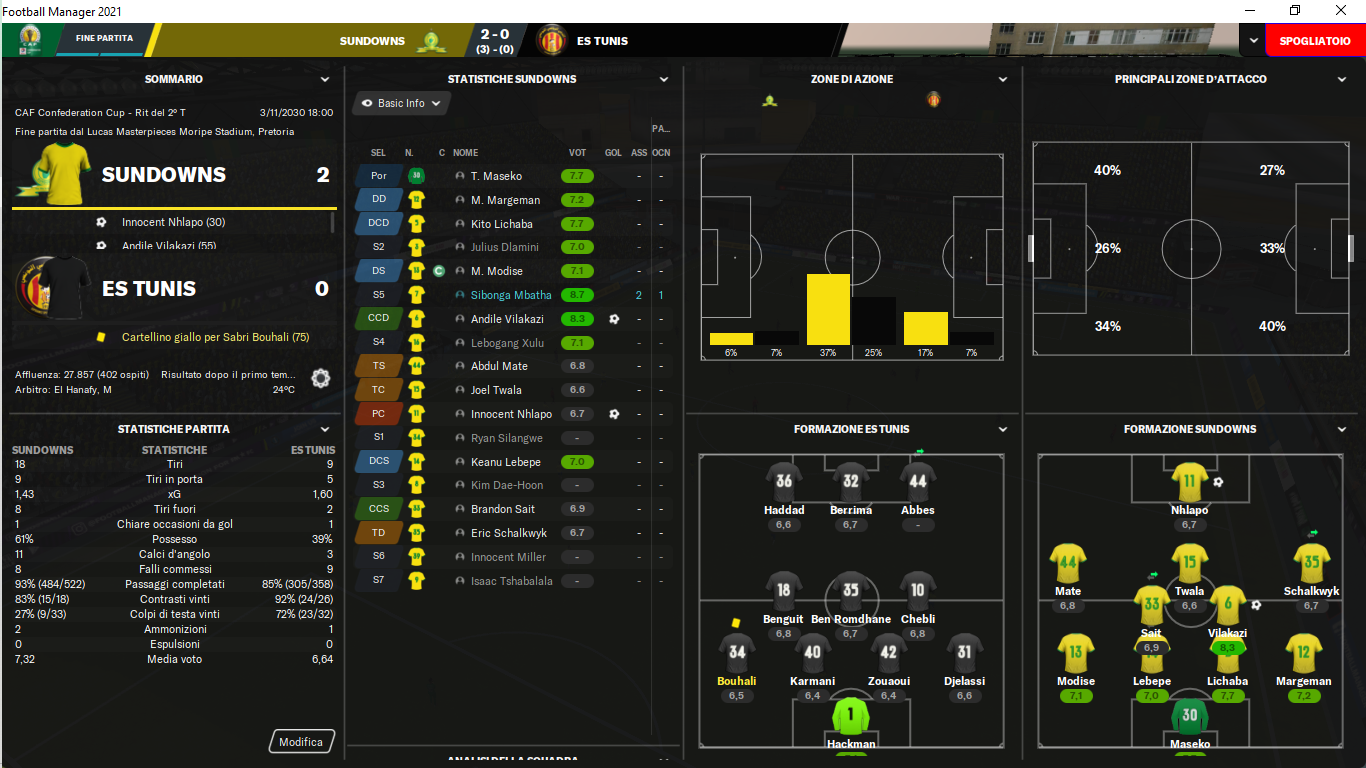Image resolution: width=1366 pixels, height=768 pixels.
Task: Click the Sundowns team name in Sommario
Action: [164, 175]
